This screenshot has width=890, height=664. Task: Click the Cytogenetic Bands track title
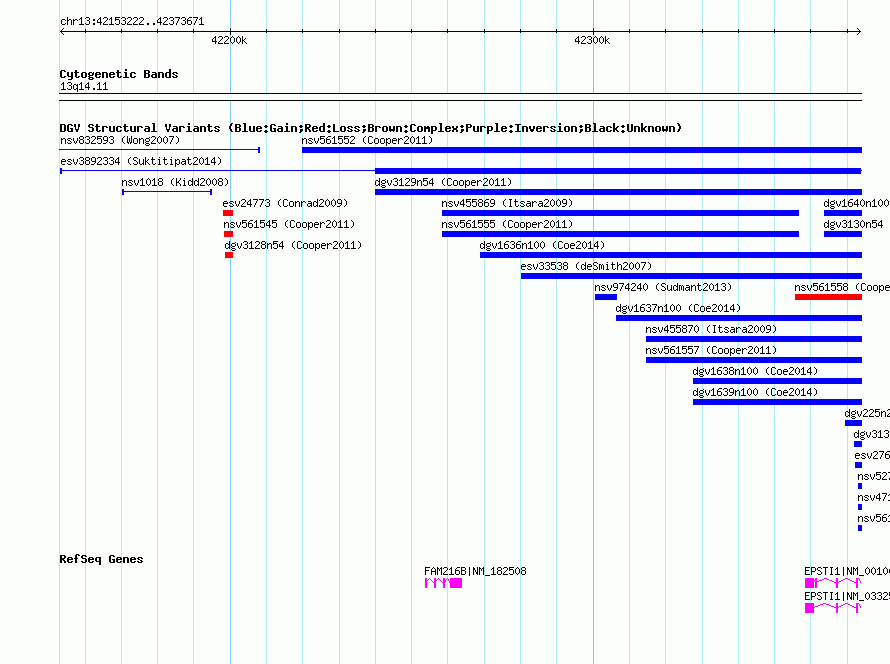119,74
